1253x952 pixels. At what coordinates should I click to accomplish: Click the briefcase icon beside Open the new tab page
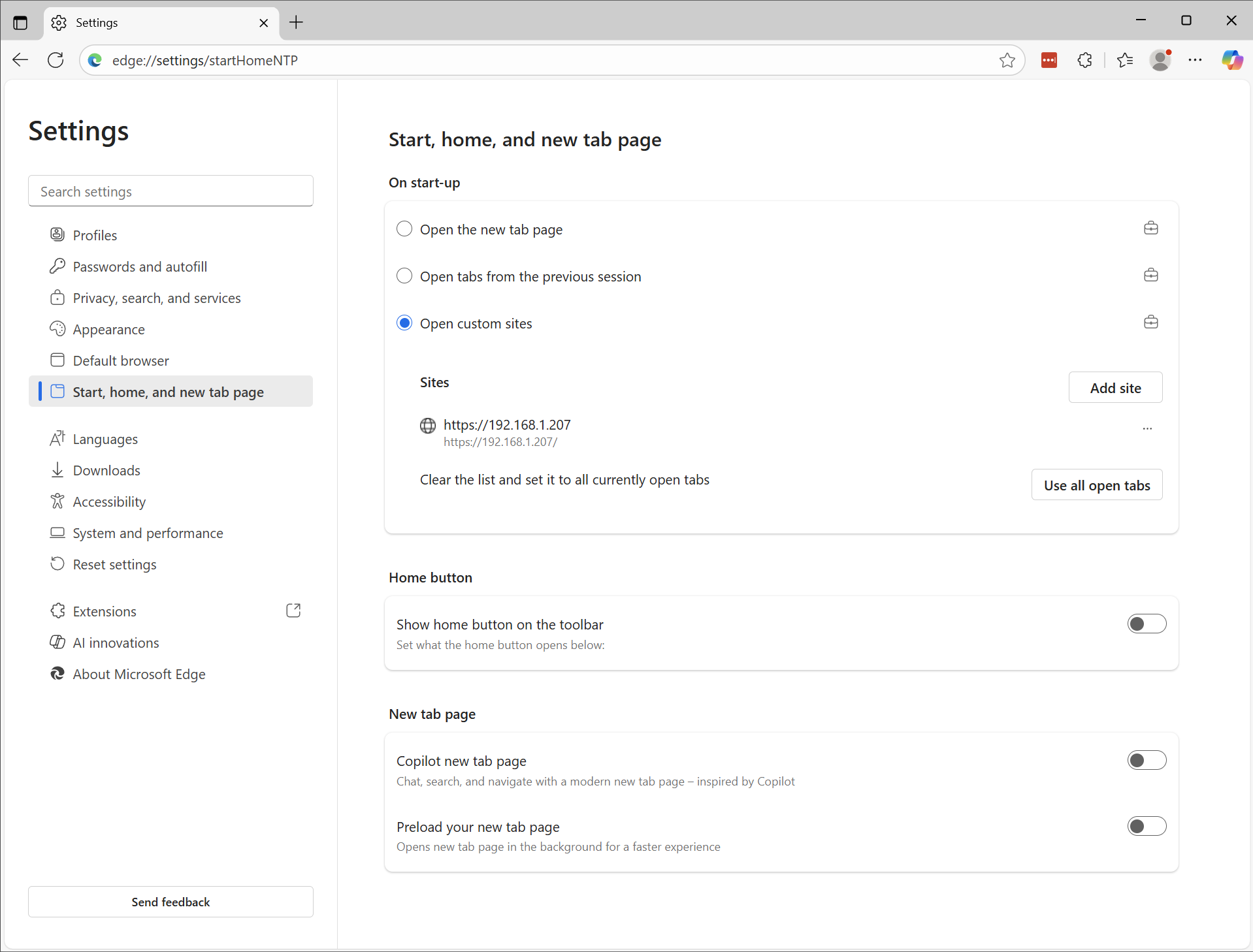pos(1151,229)
